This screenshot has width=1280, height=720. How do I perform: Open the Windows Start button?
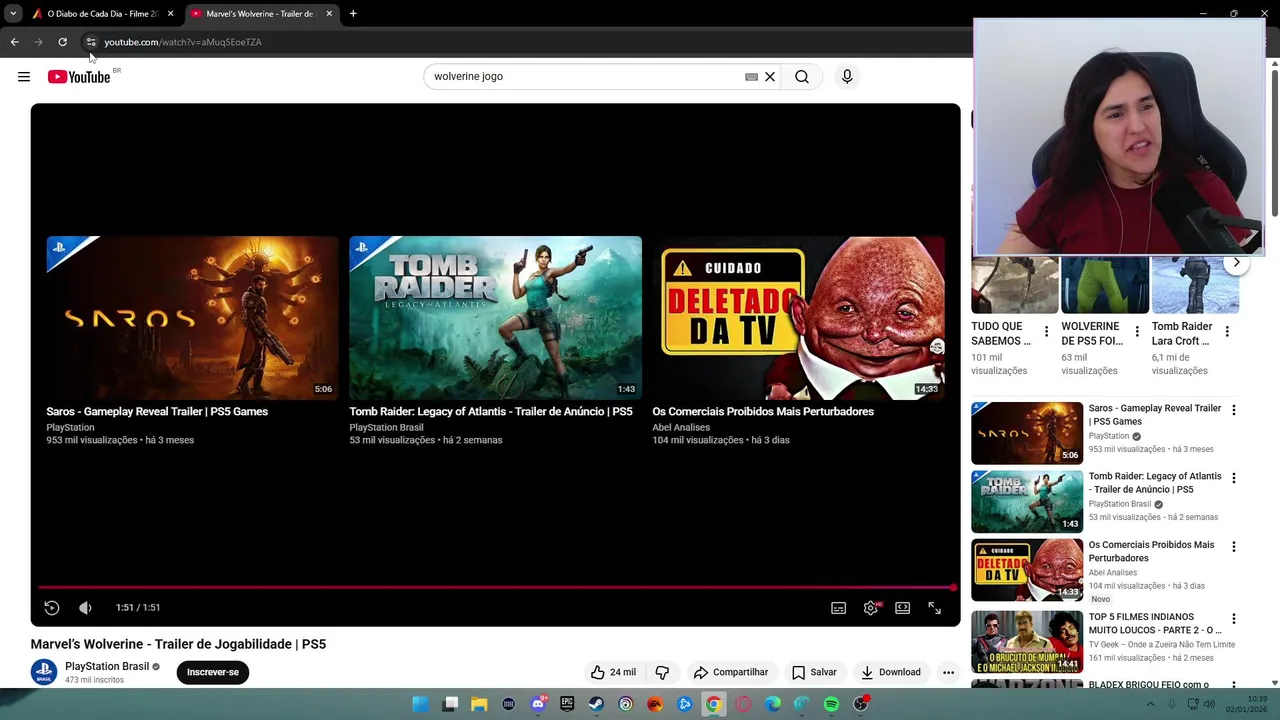click(421, 704)
